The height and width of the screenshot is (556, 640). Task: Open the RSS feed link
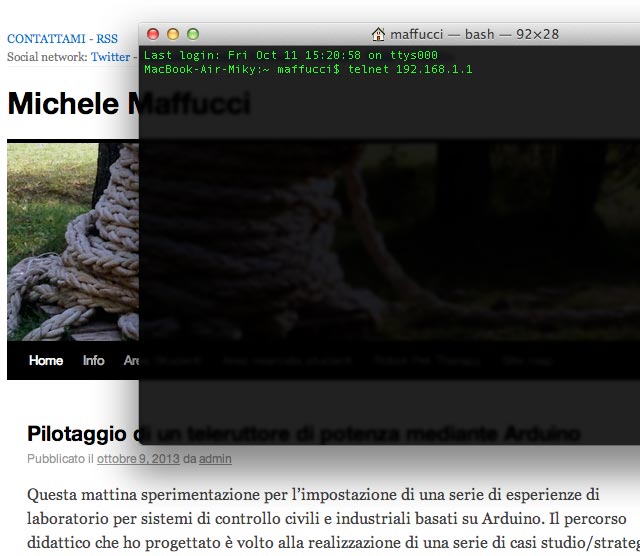point(107,39)
